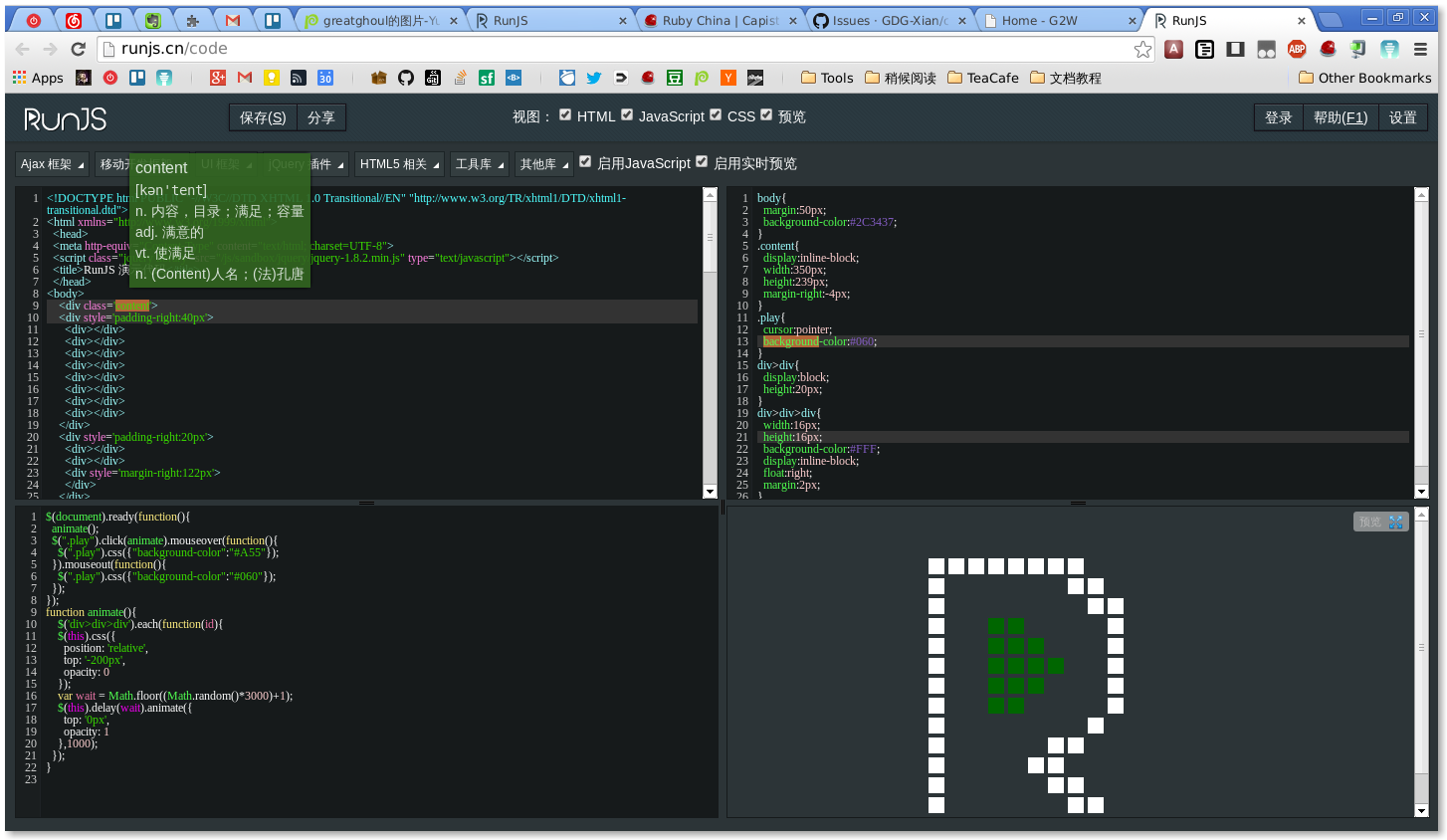Uncheck 启用实时预览 checkbox
This screenshot has height=840, width=1447.
702,162
